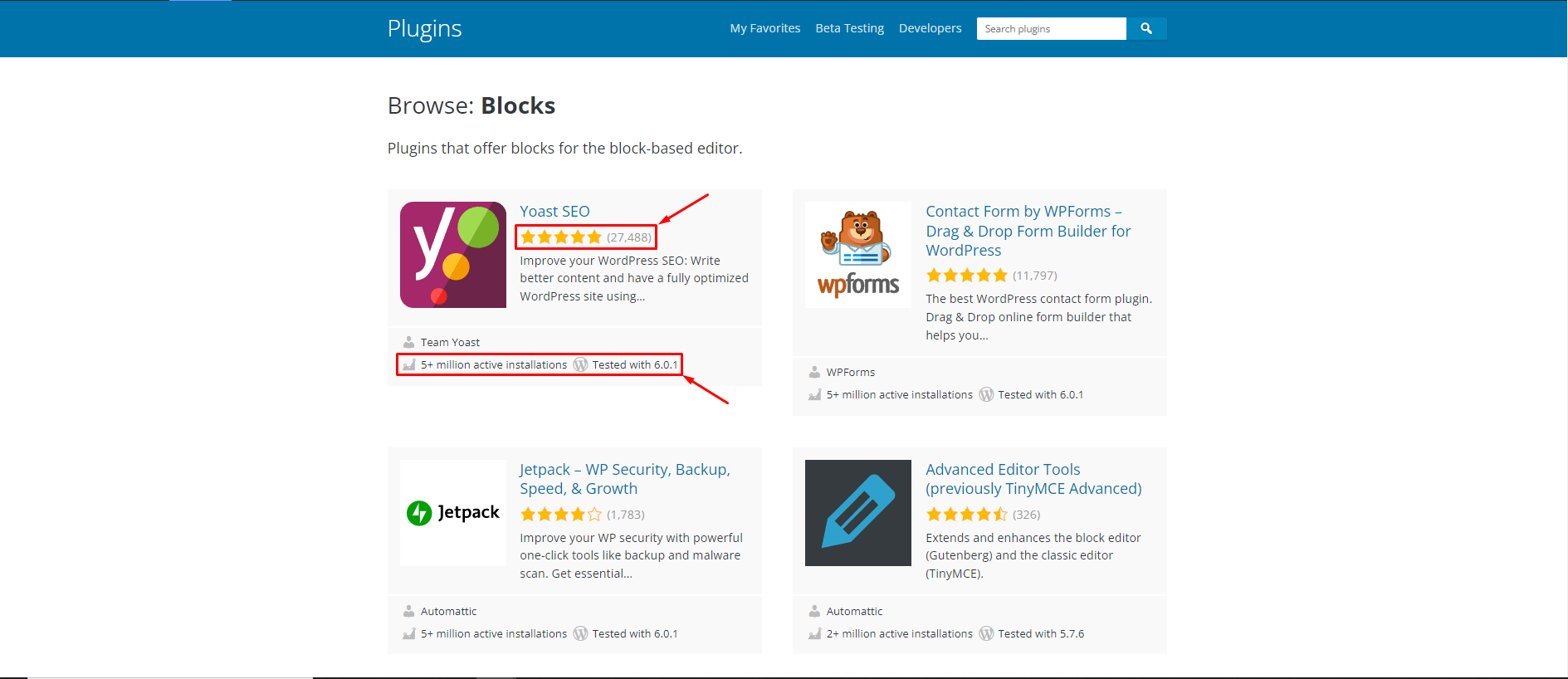This screenshot has height=679, width=1568.
Task: Click installations chart icon in Advanced Editor Tools card
Action: click(x=814, y=633)
